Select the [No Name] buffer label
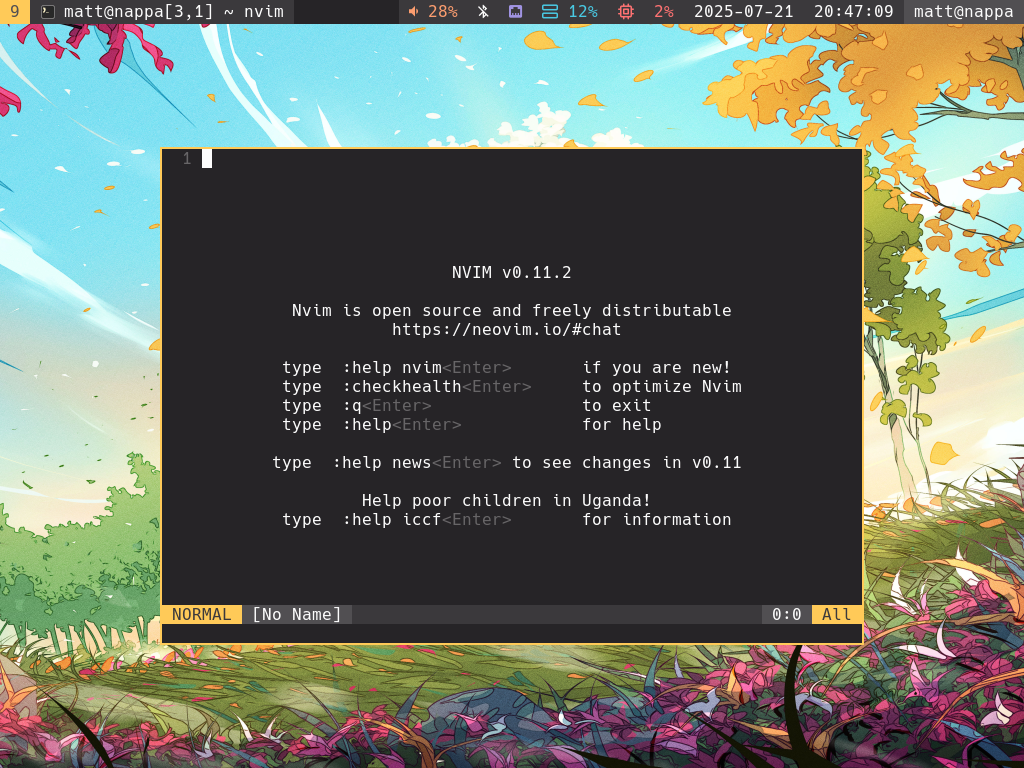 click(x=297, y=614)
